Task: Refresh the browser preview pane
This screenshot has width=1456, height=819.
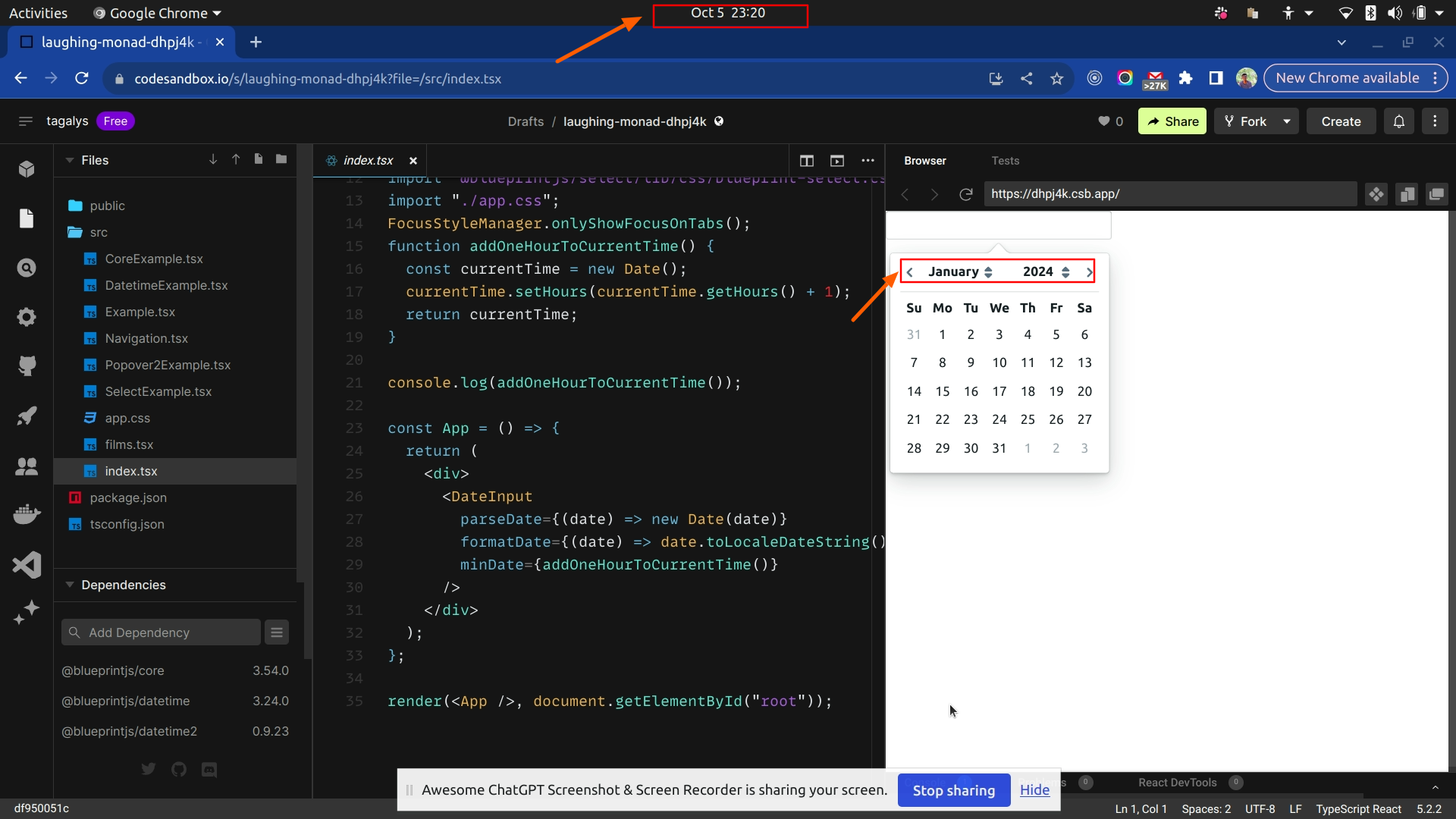Action: coord(966,194)
